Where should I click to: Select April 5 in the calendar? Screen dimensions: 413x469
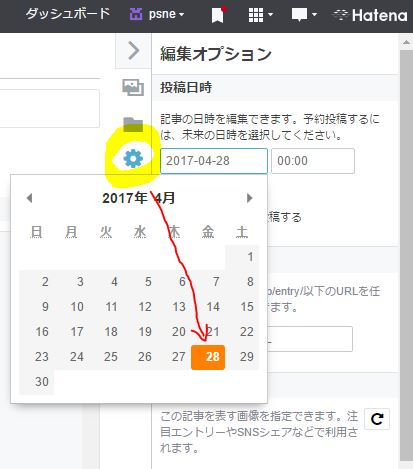[x=140, y=282]
